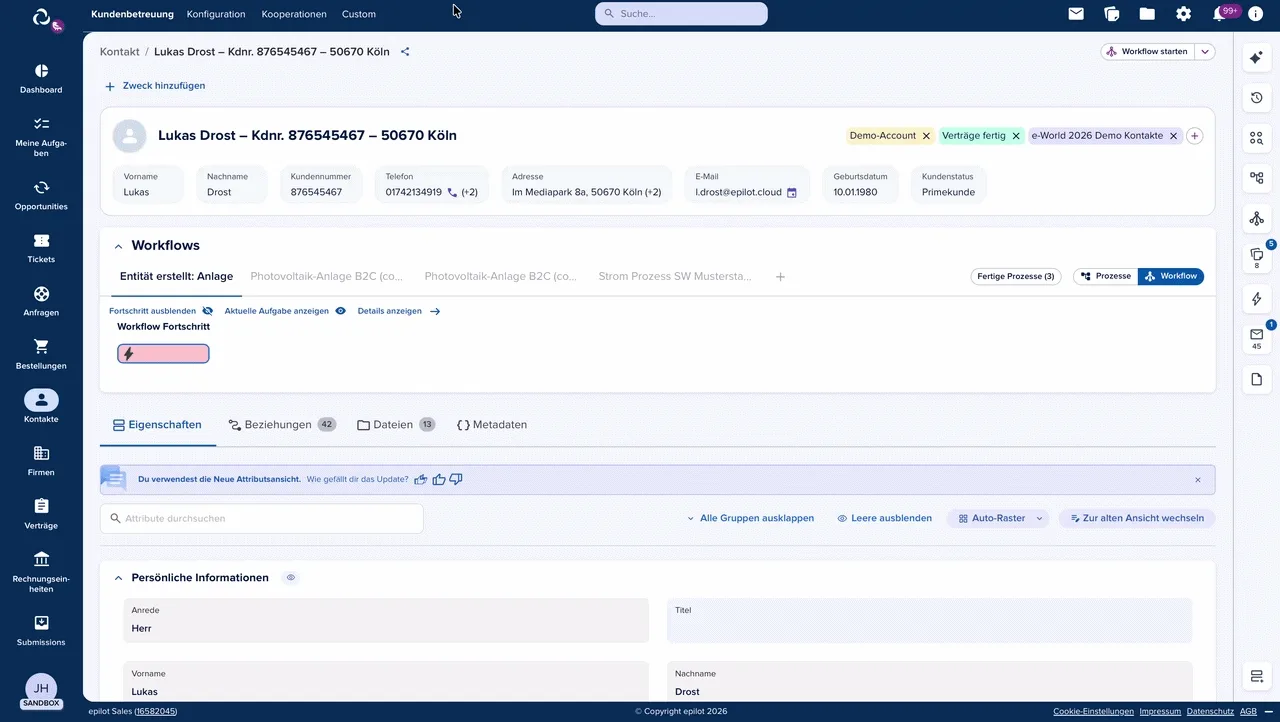Click Zweck hinzufügen
The width and height of the screenshot is (1280, 722).
click(155, 86)
